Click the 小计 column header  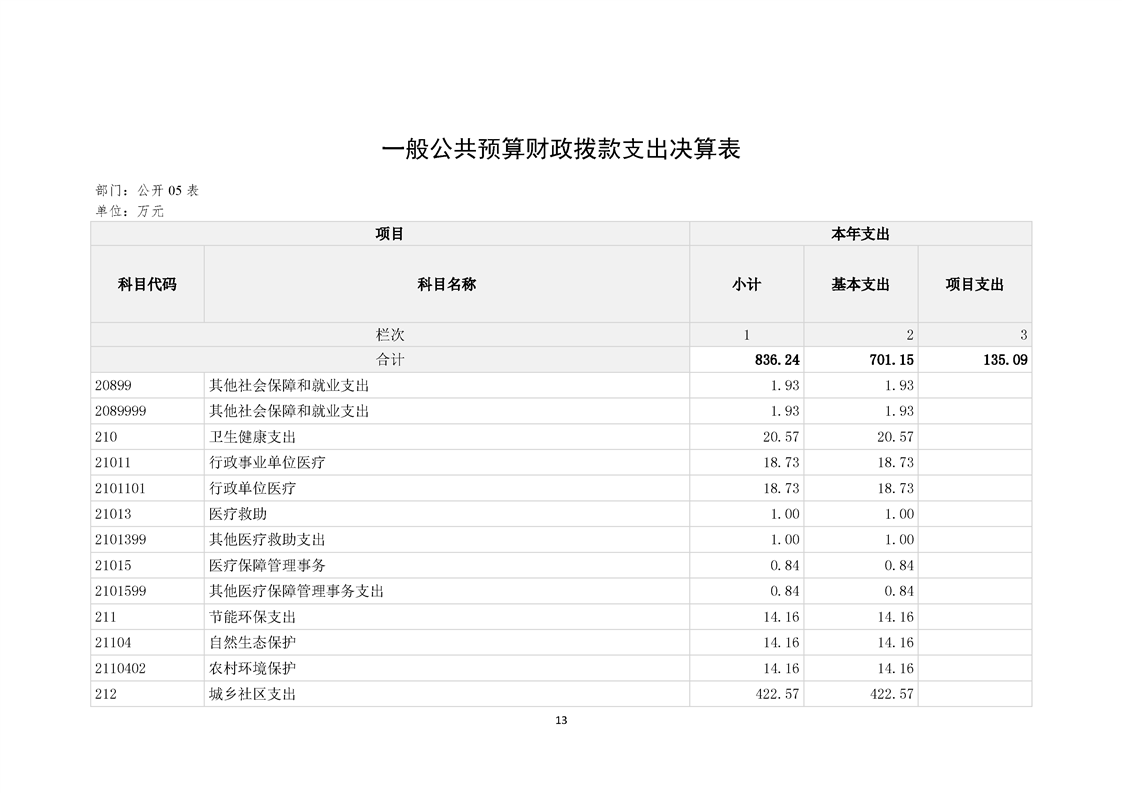pyautogui.click(x=746, y=284)
